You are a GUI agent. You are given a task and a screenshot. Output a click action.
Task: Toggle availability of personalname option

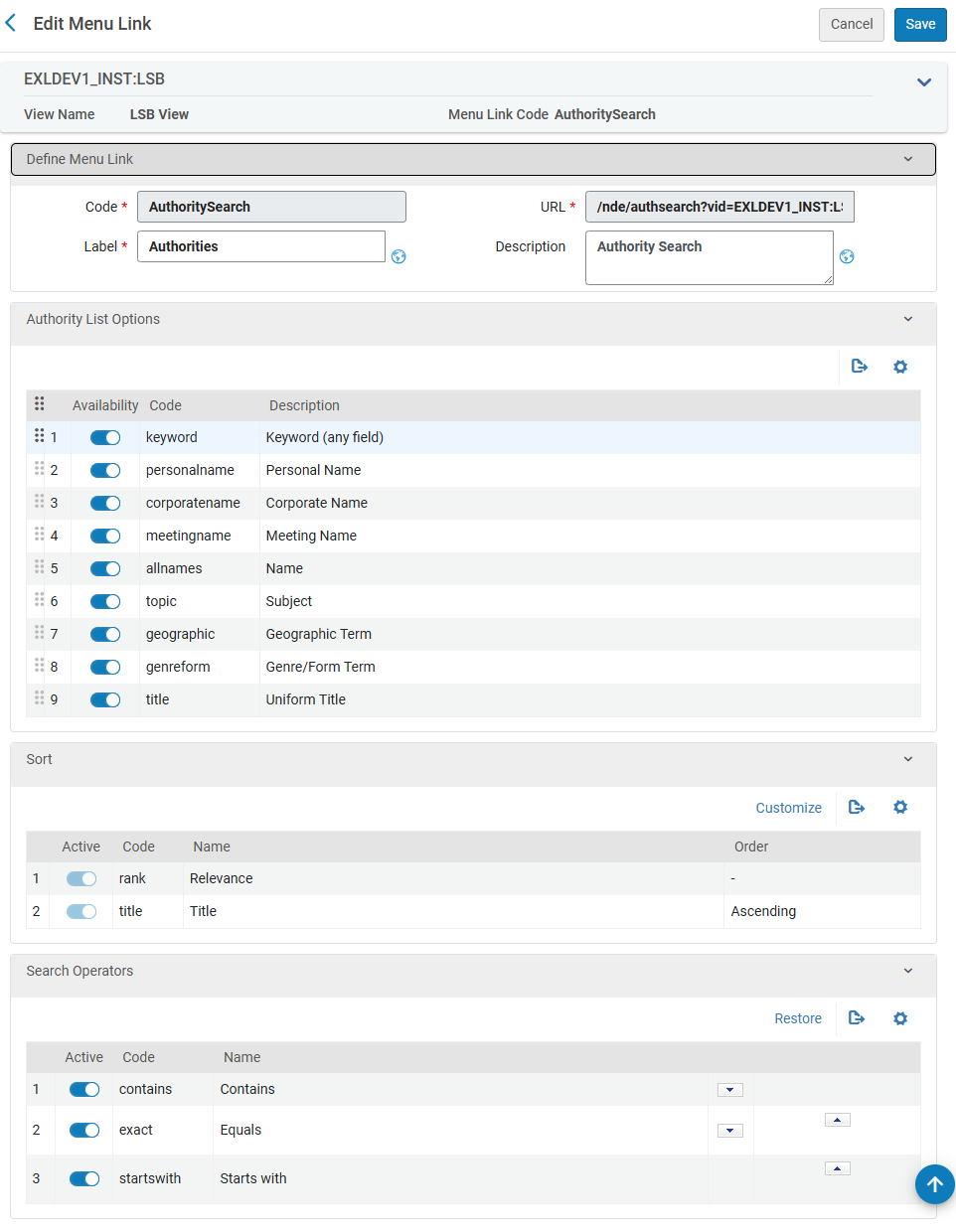[x=105, y=470]
